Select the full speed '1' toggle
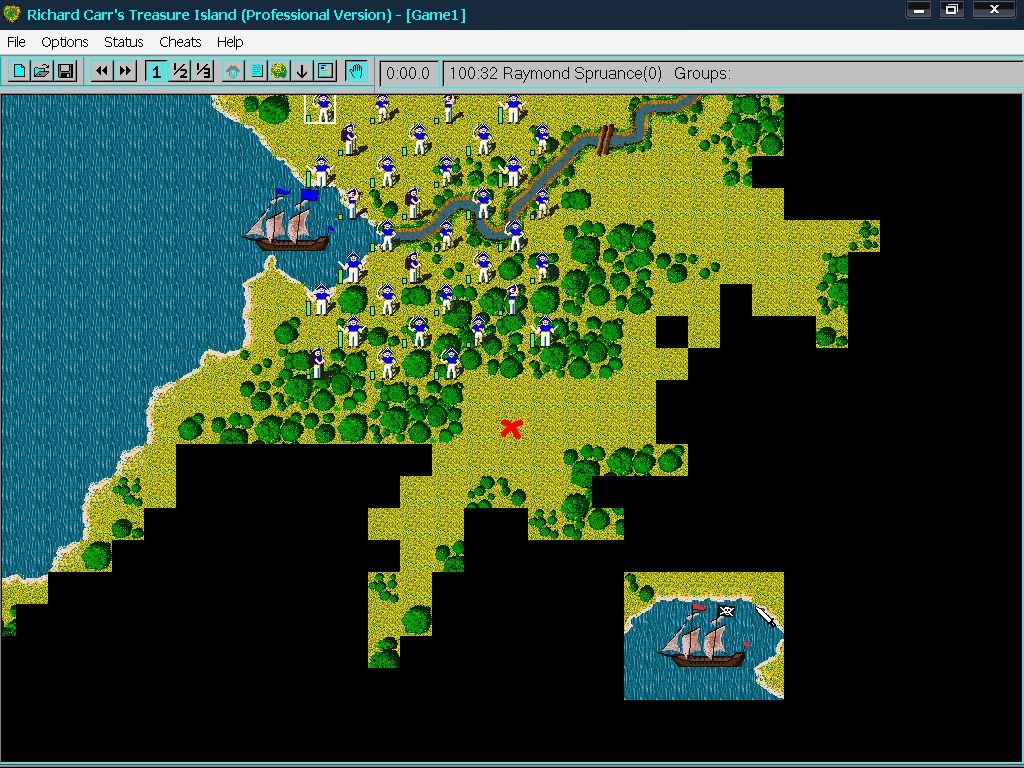 pos(156,71)
